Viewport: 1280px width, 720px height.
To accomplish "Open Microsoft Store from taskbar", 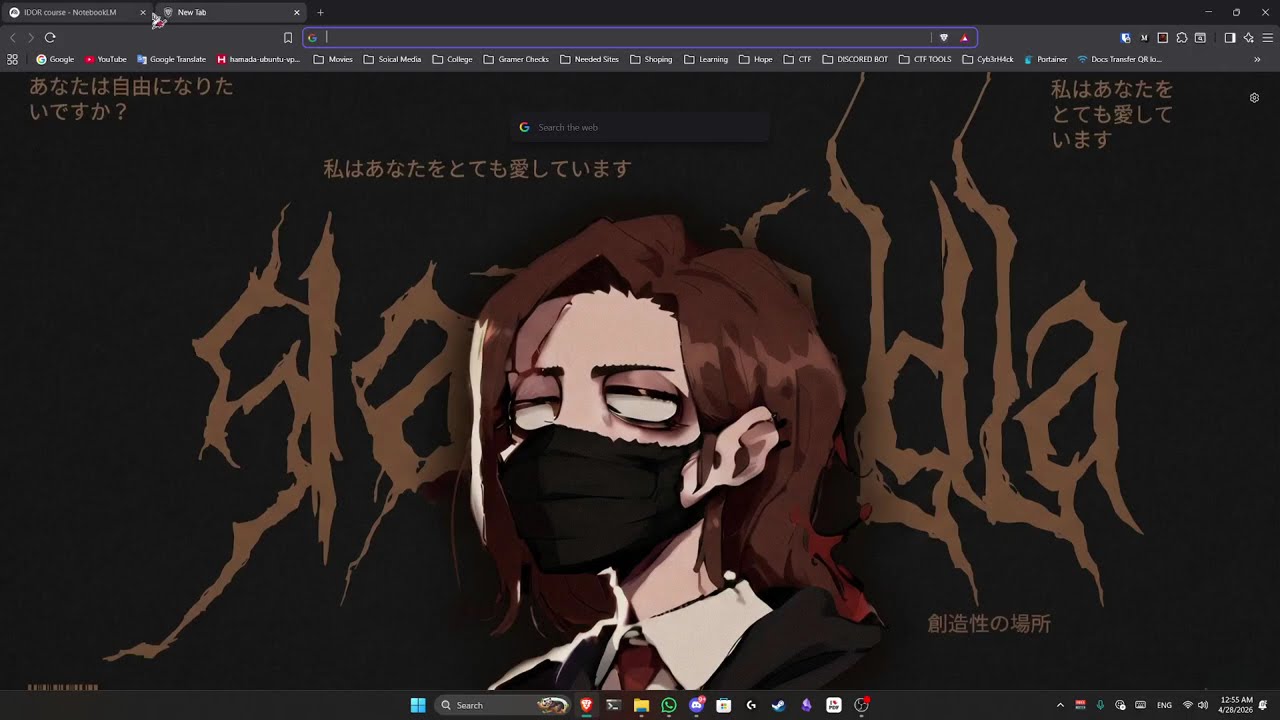I will coord(724,705).
